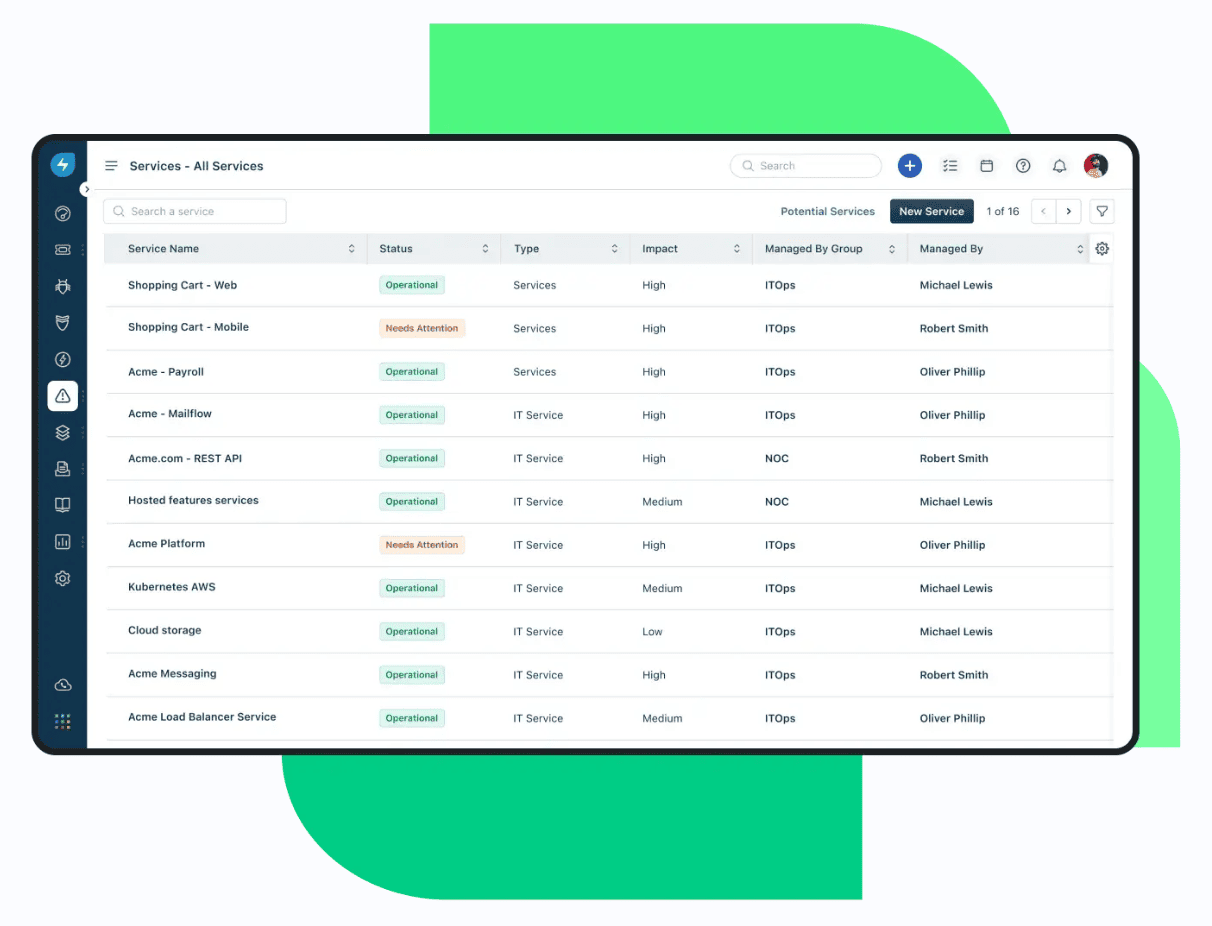1212x926 pixels.
Task: Open the stacked layers icon in sidebar
Action: tap(63, 433)
